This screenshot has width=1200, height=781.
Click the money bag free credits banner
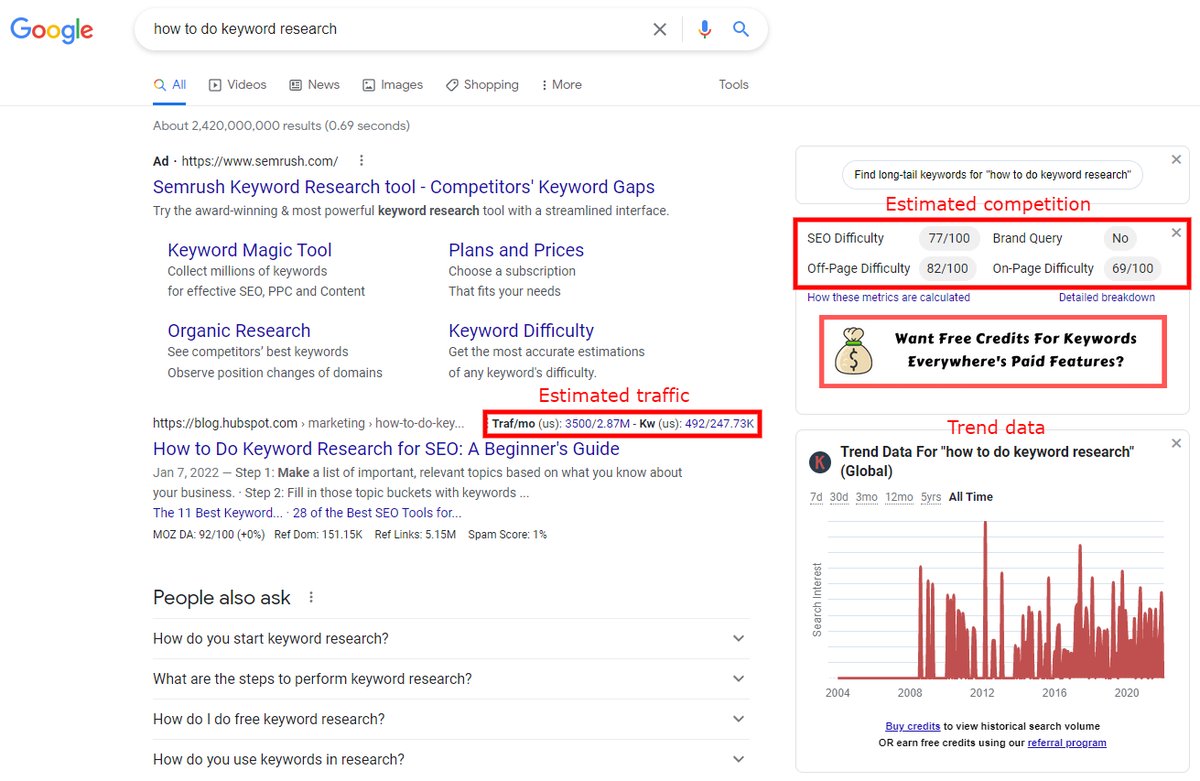(x=993, y=351)
